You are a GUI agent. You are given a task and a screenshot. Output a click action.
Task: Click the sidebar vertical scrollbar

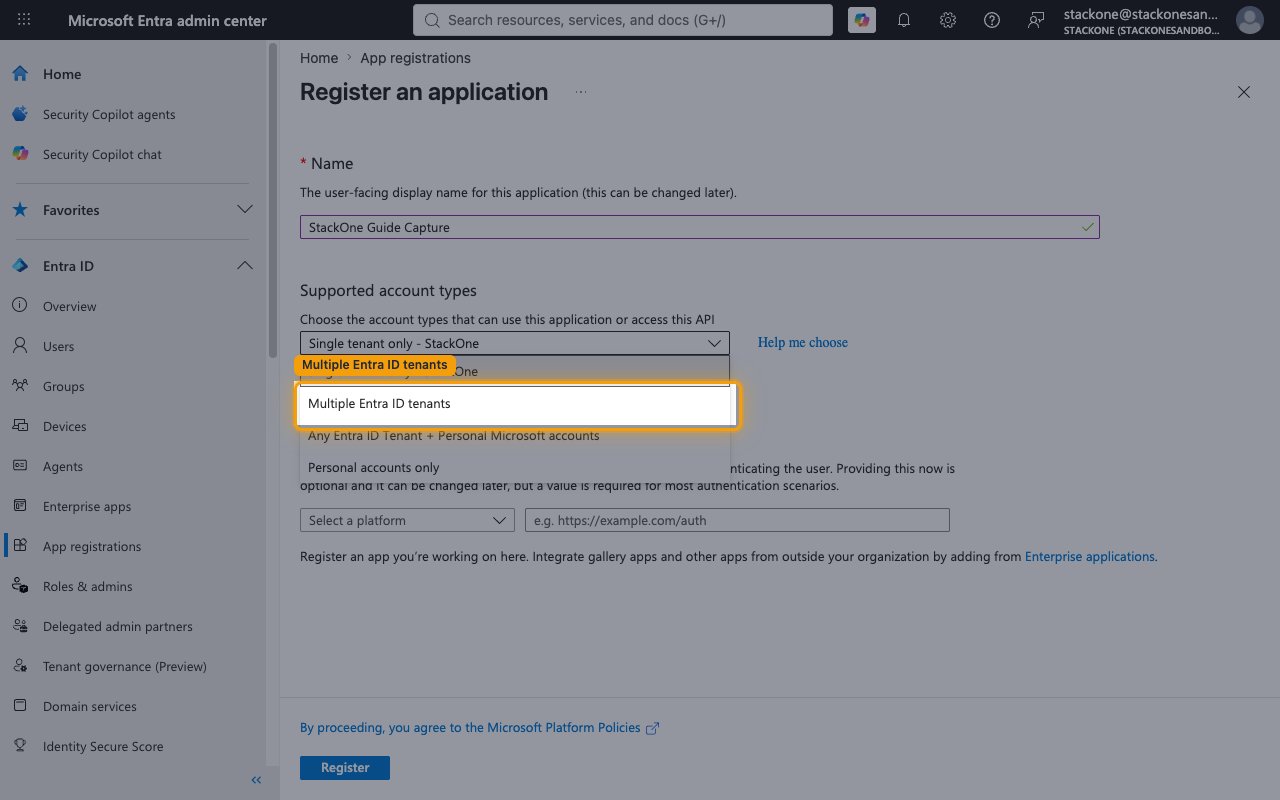273,200
